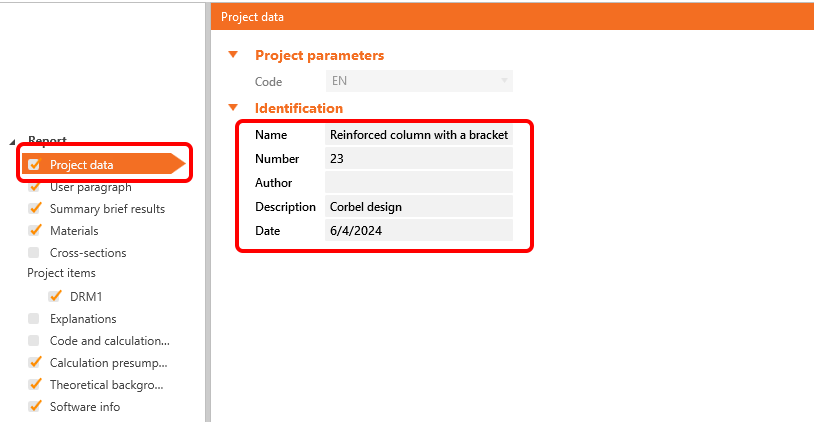Select the Project data report item

coord(82,165)
